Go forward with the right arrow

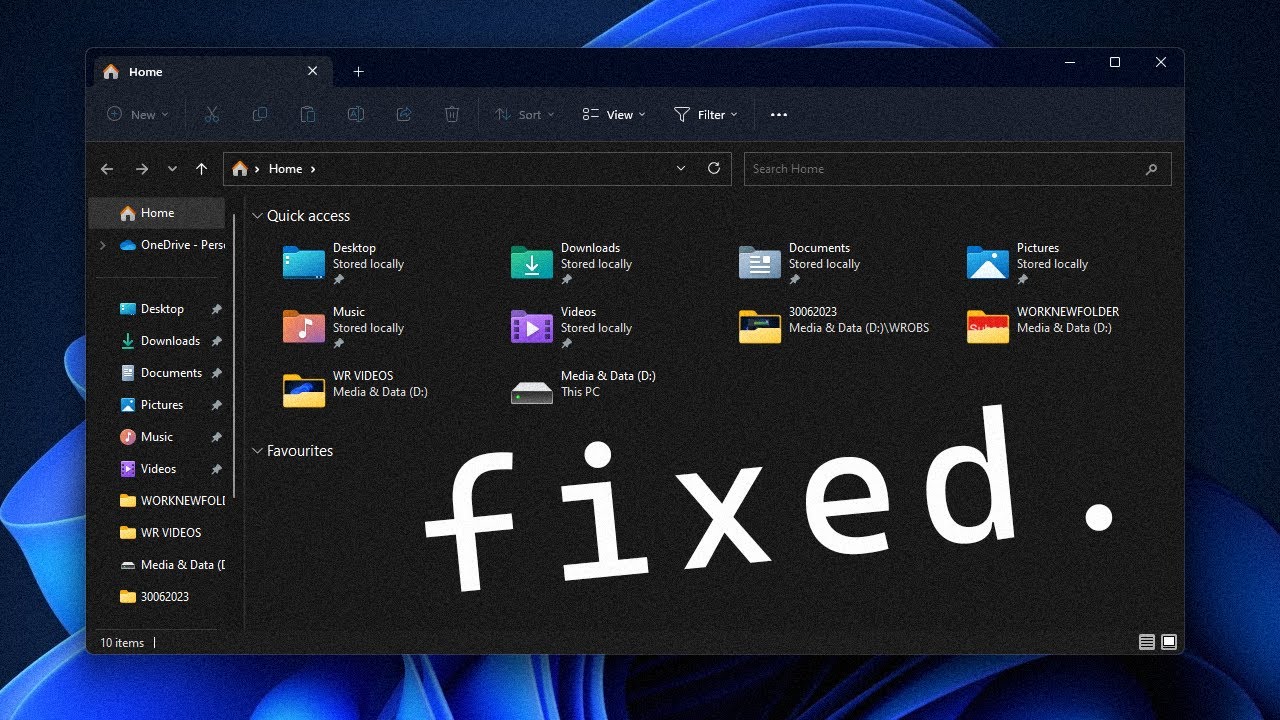click(141, 169)
